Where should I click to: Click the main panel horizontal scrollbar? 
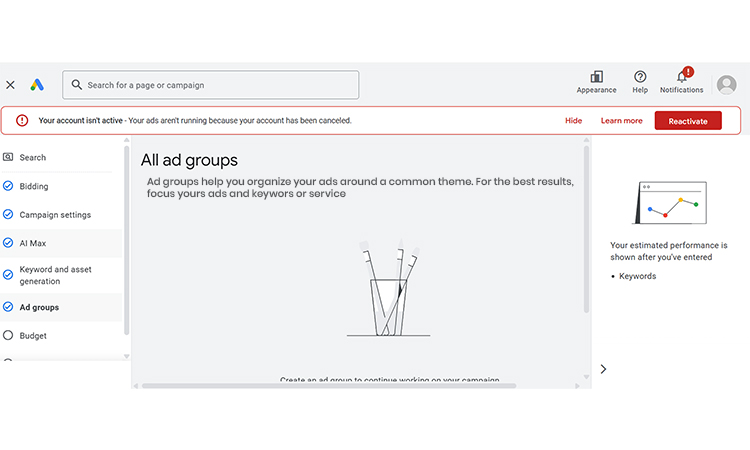point(329,385)
